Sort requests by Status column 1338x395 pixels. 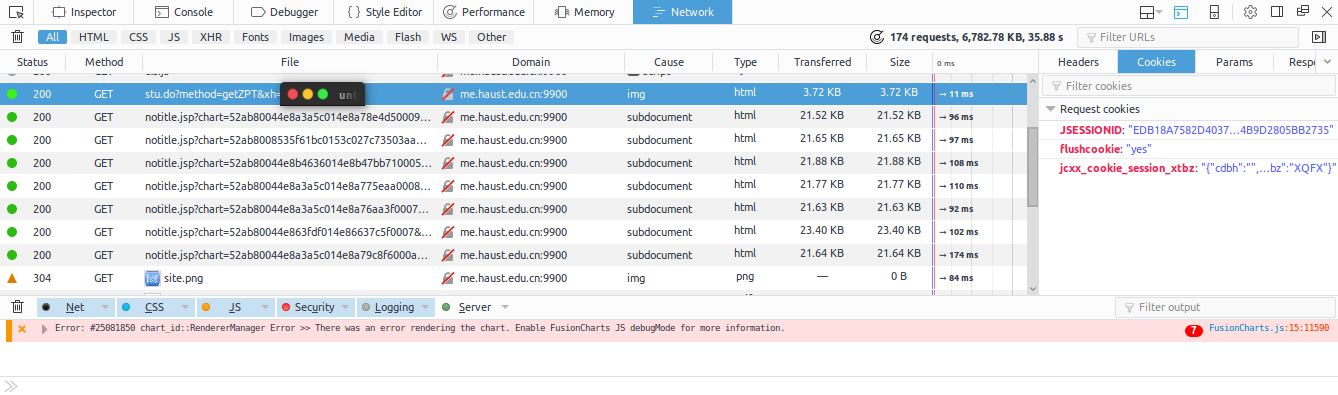[x=32, y=62]
